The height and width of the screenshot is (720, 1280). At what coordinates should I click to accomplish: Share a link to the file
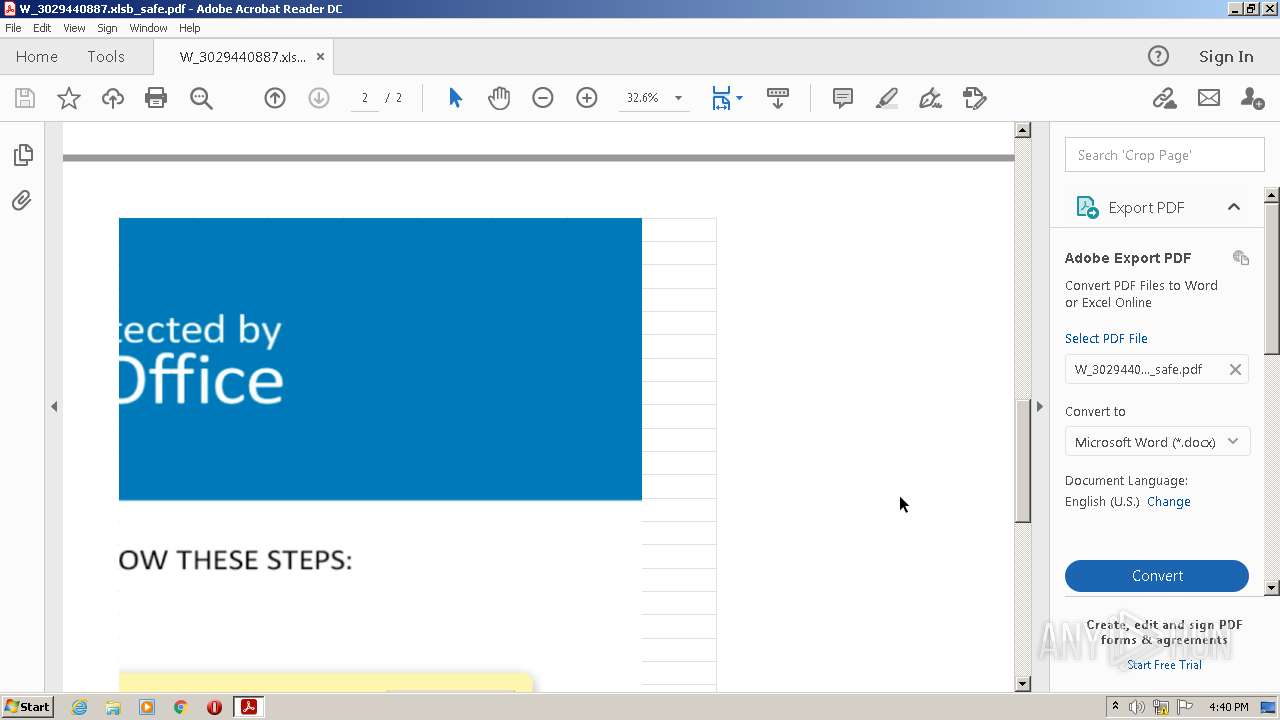(1164, 98)
